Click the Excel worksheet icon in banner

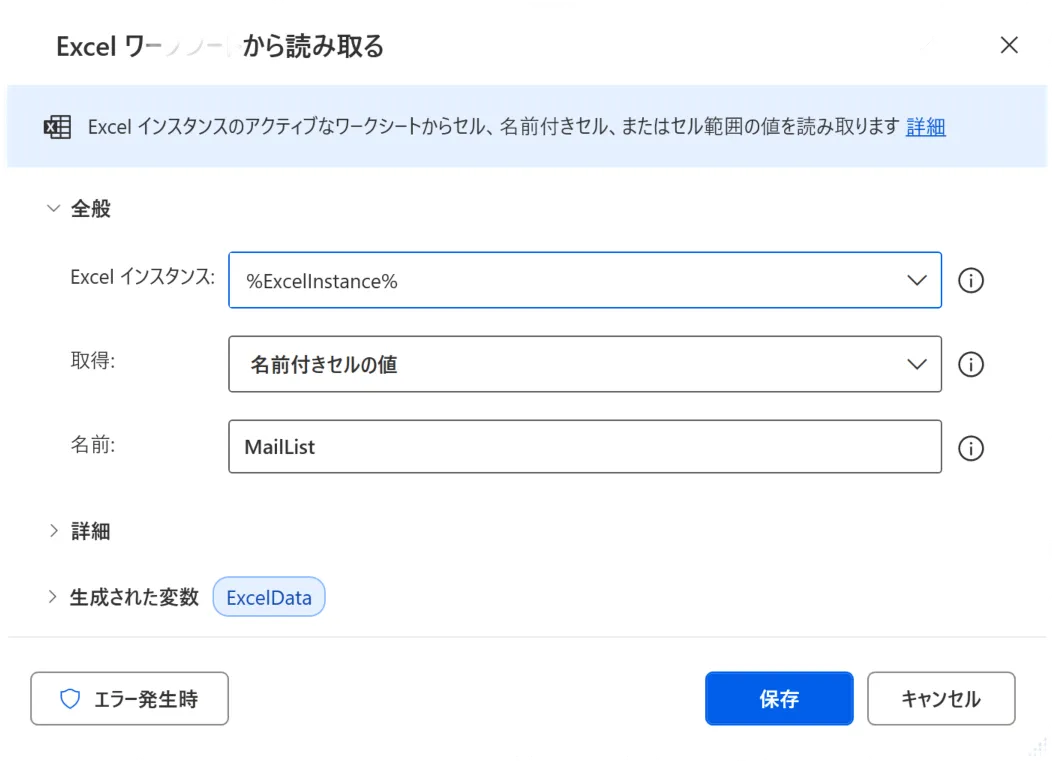58,127
